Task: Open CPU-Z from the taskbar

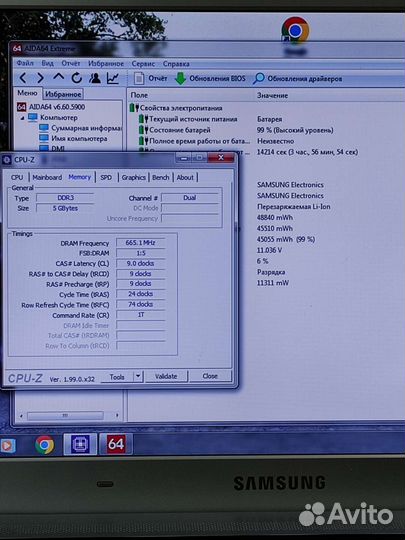Action: [80, 444]
